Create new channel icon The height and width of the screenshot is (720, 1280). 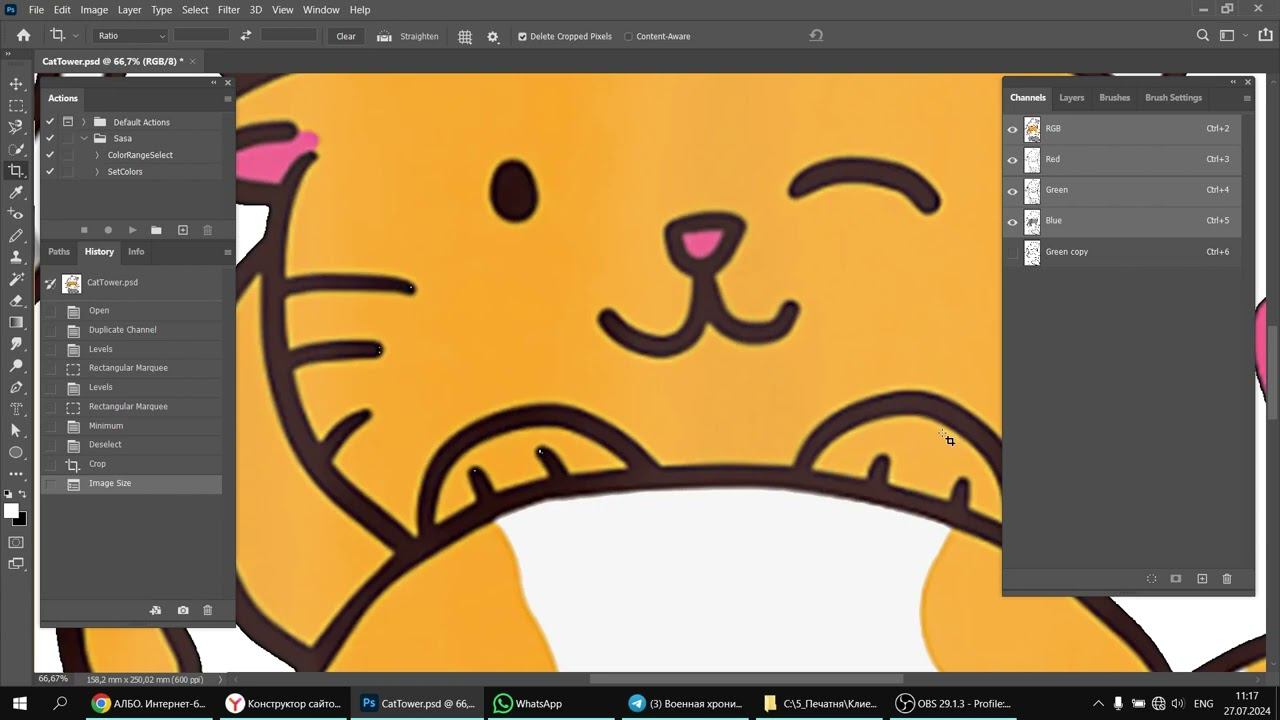pos(1202,579)
